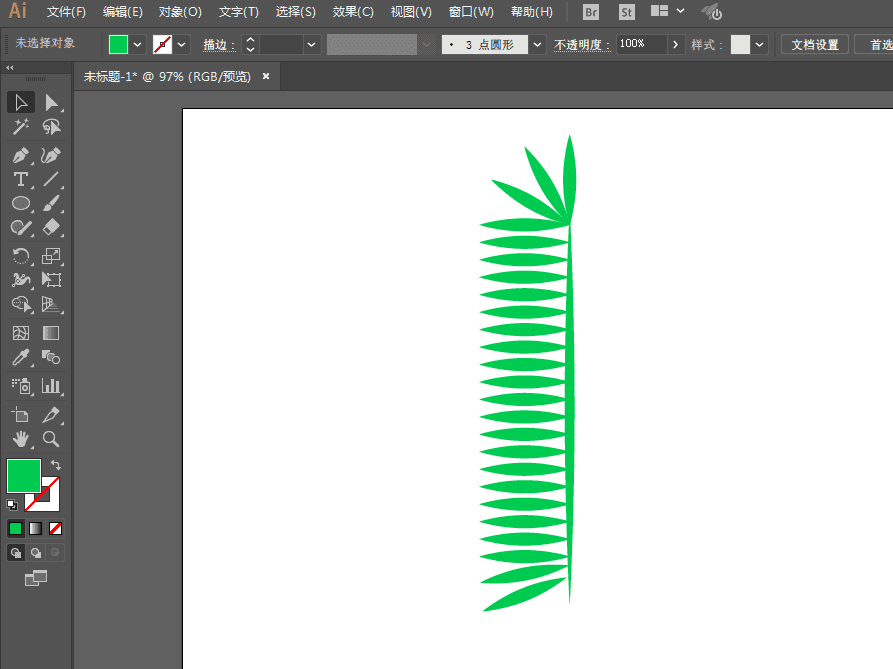Click the 文档设置 button
This screenshot has height=669, width=893.
point(814,45)
